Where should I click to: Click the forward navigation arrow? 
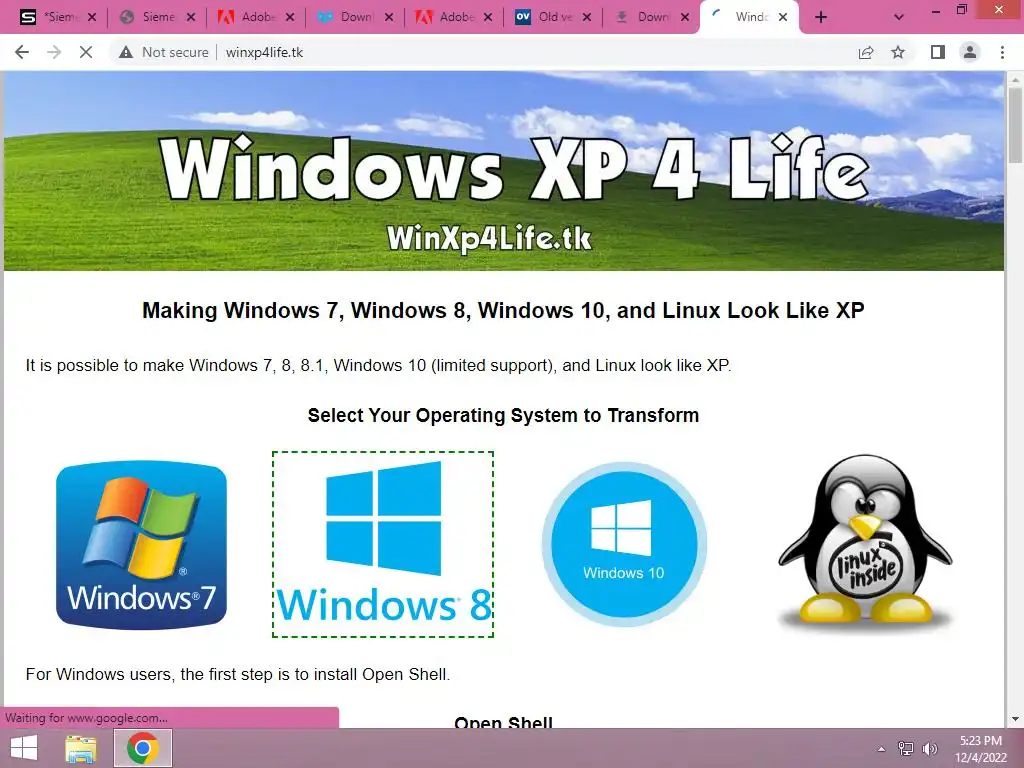point(54,52)
